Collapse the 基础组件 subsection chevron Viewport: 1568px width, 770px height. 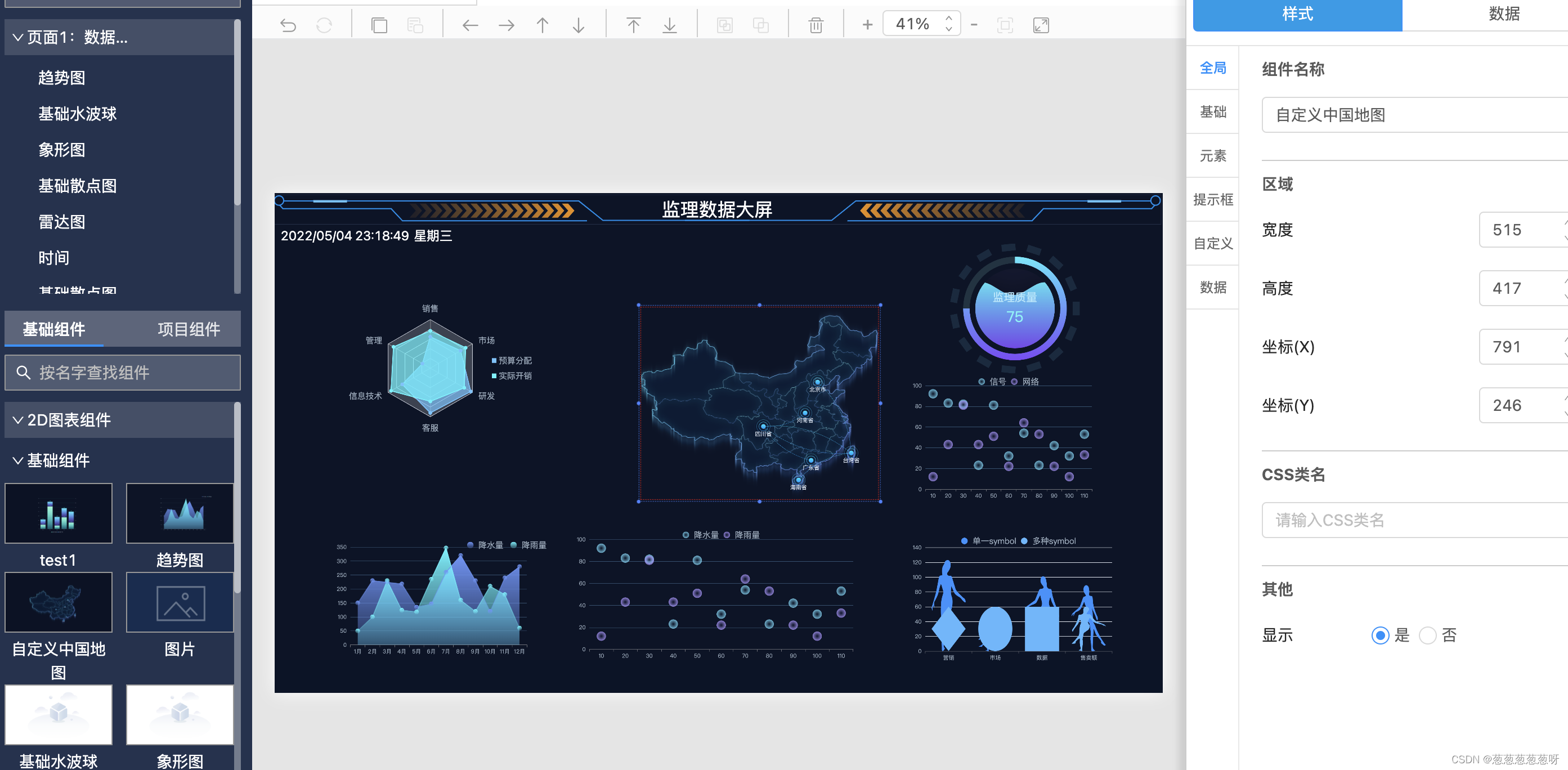[x=18, y=461]
